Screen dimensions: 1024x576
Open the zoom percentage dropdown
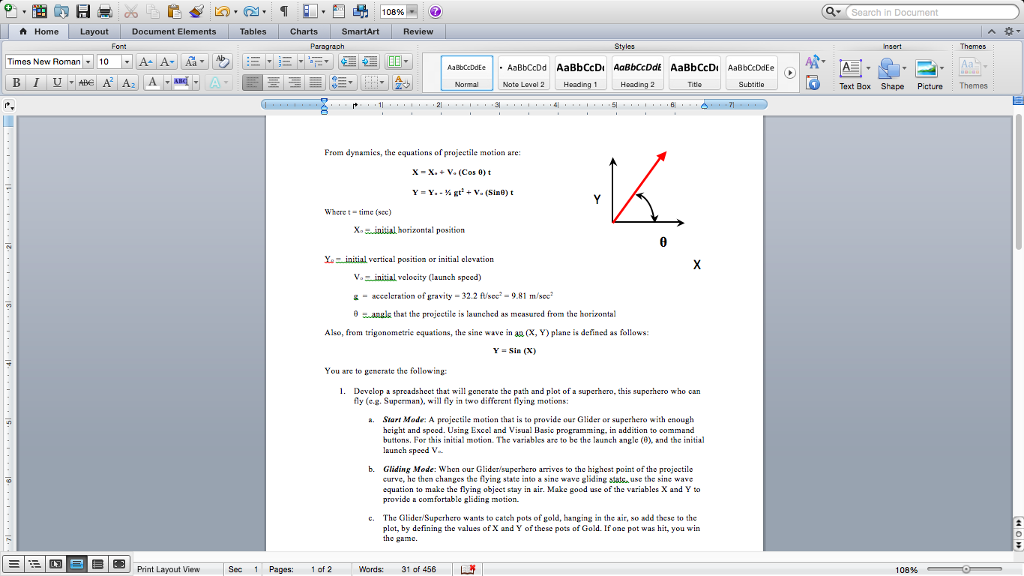[x=413, y=11]
